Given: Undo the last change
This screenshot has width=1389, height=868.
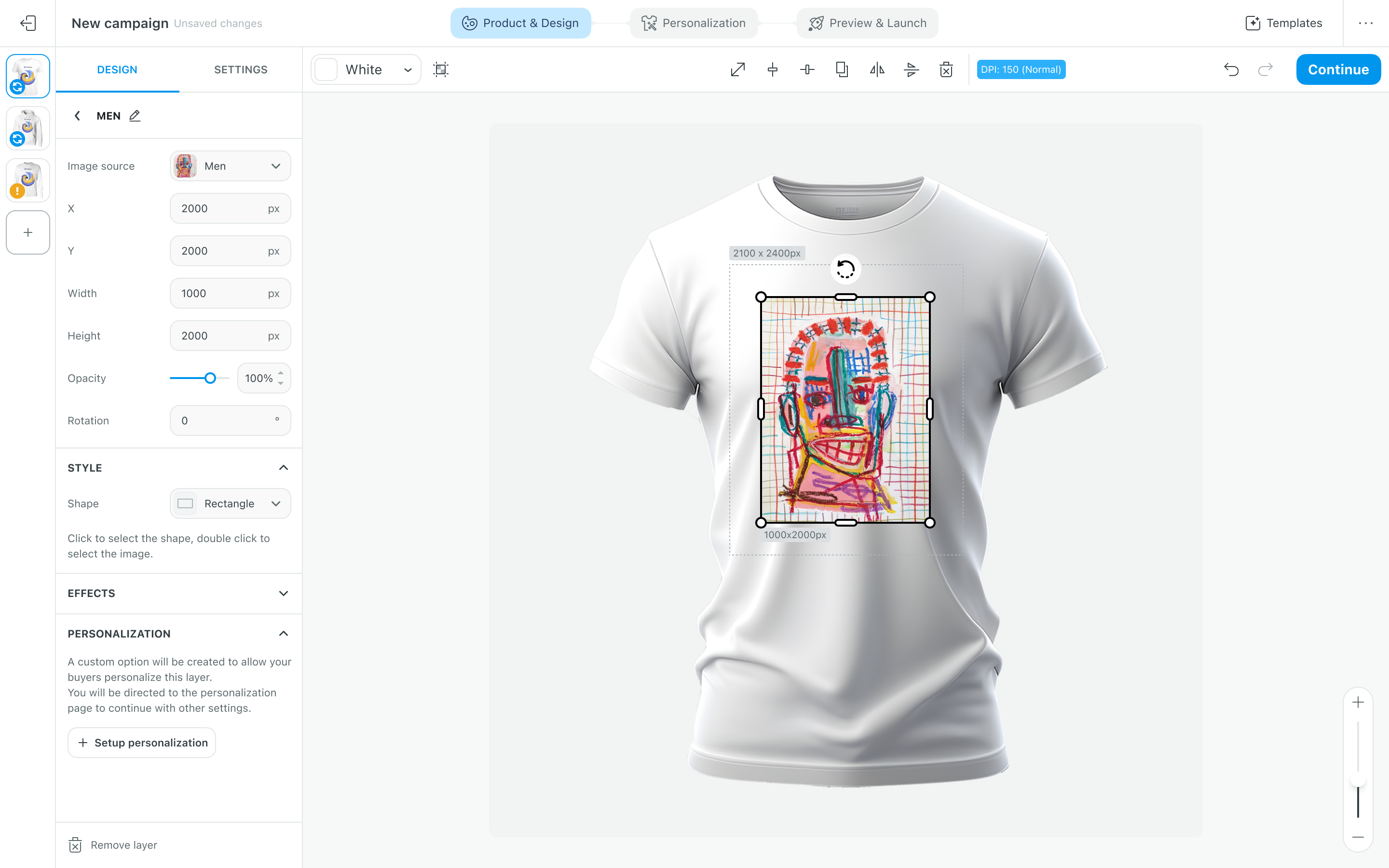Looking at the screenshot, I should click(1231, 69).
